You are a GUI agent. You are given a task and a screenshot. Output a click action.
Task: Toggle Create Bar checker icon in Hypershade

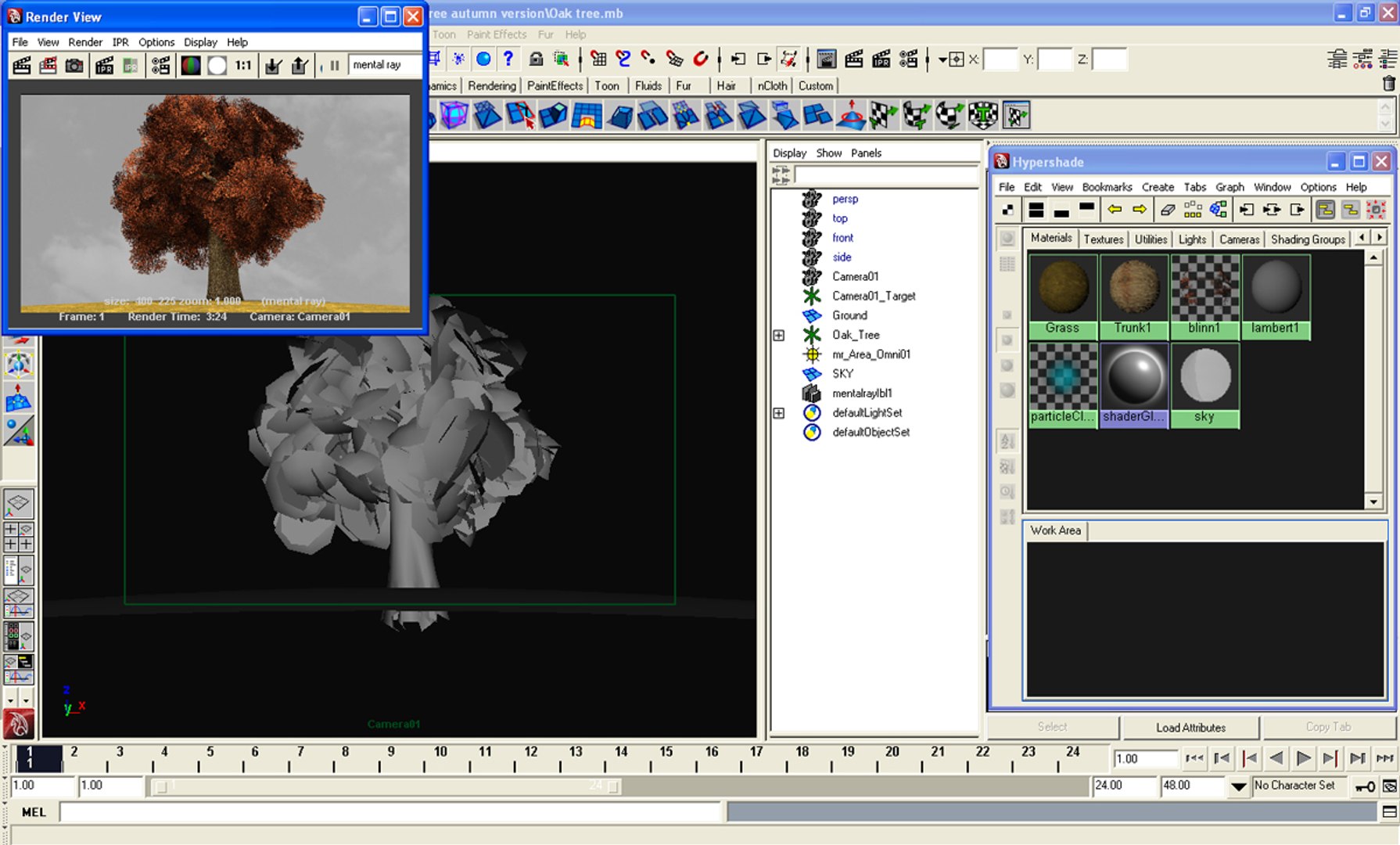point(1008,210)
